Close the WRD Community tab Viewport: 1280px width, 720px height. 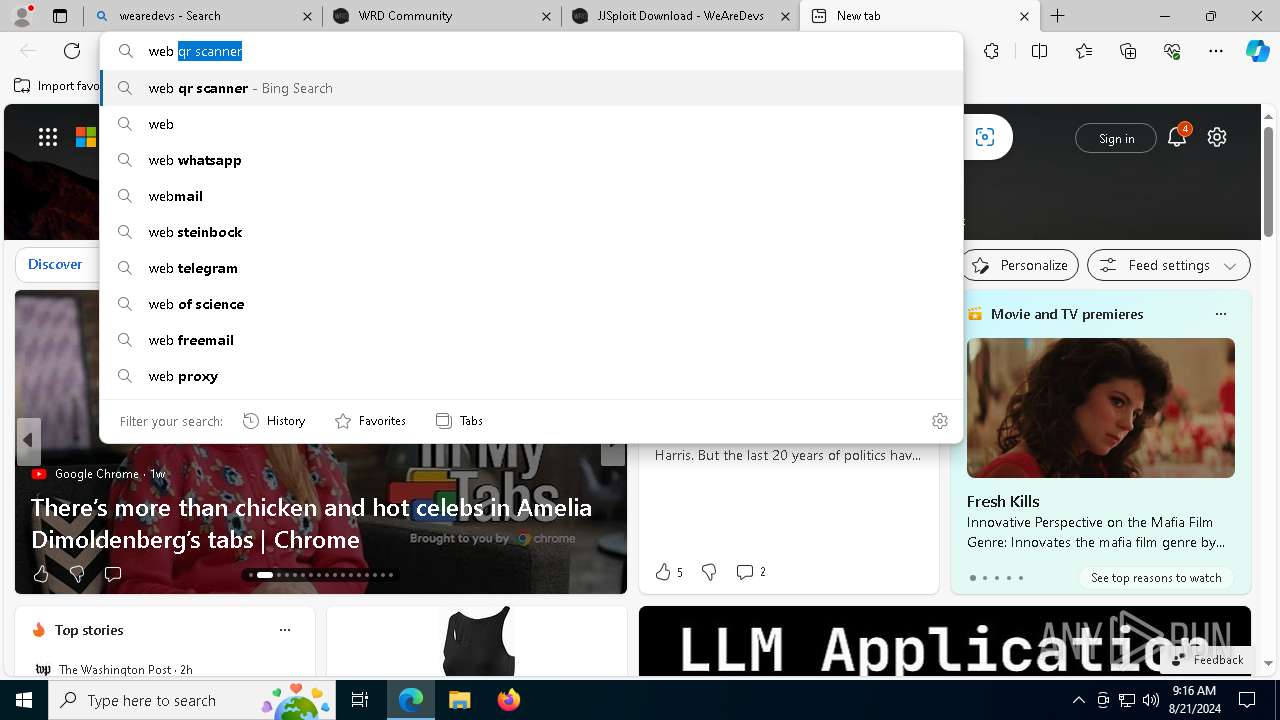click(x=546, y=16)
